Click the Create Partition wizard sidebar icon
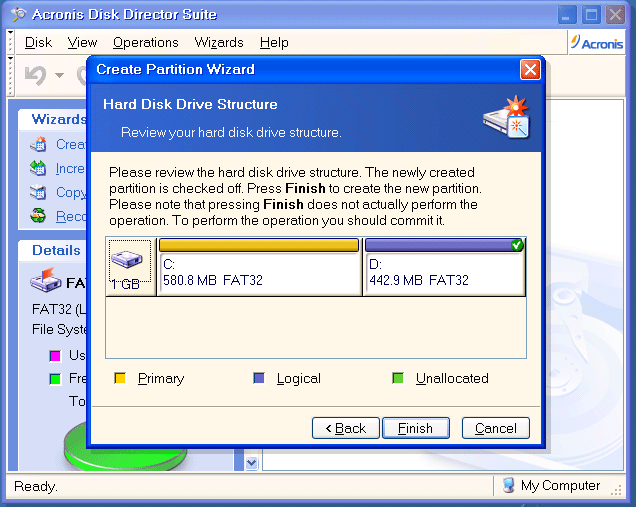The height and width of the screenshot is (507, 636). pyautogui.click(x=39, y=145)
